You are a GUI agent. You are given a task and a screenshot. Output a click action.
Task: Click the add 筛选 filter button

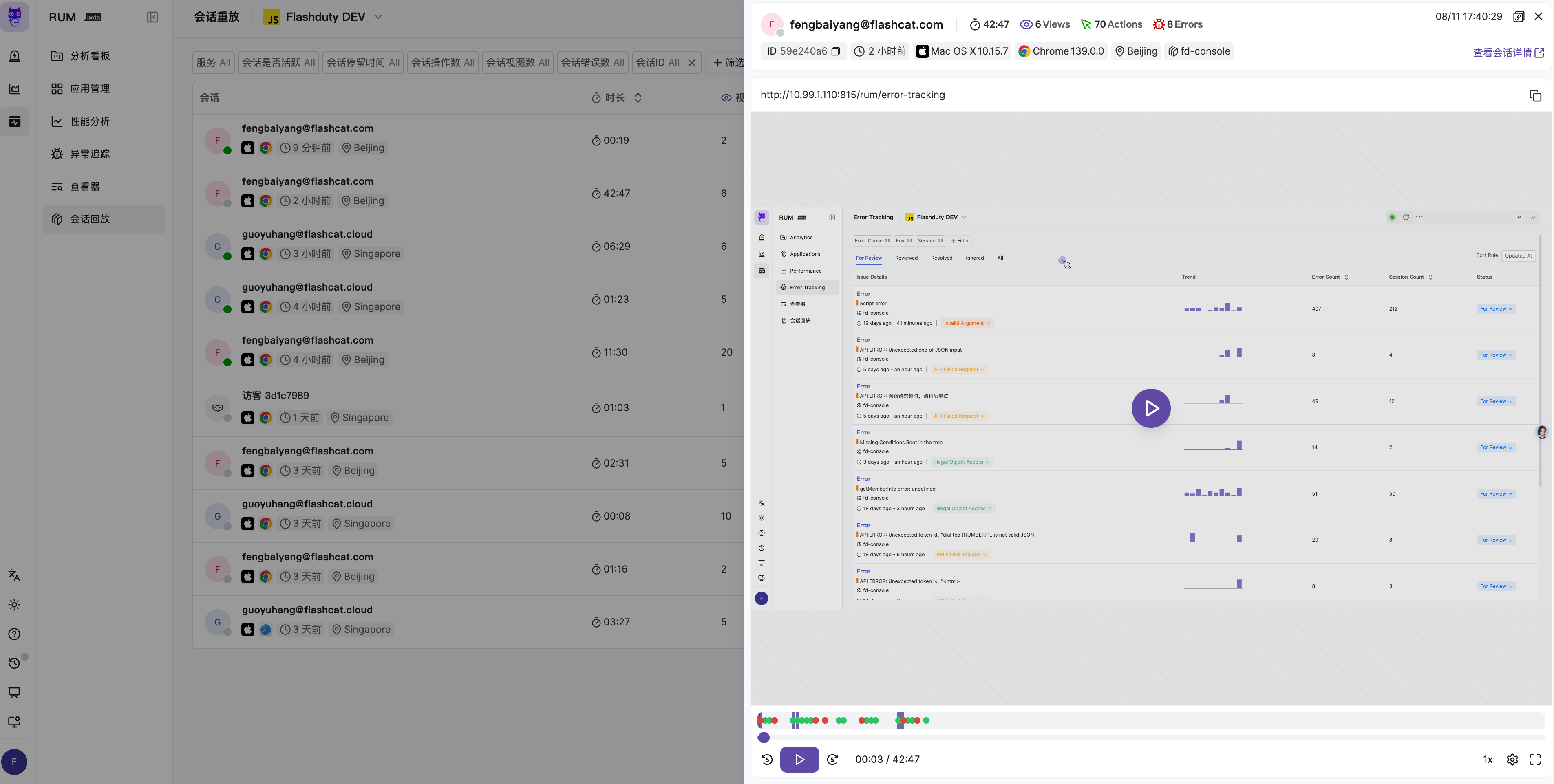coord(726,63)
